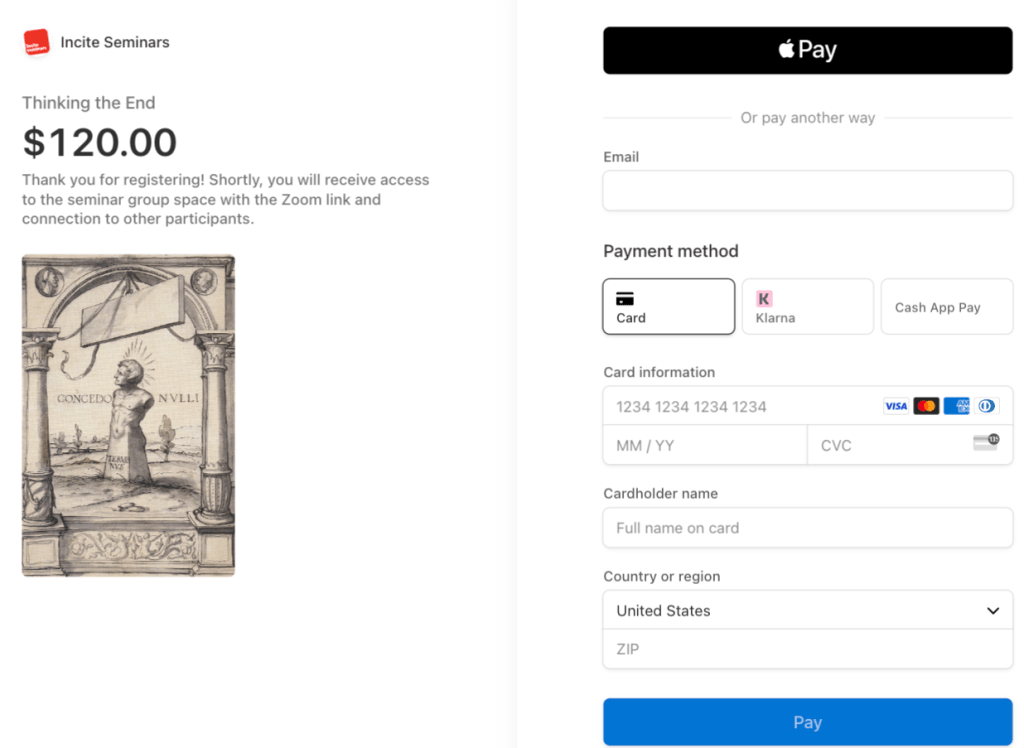This screenshot has height=748, width=1024.
Task: Click the American Express card icon
Action: [x=957, y=406]
